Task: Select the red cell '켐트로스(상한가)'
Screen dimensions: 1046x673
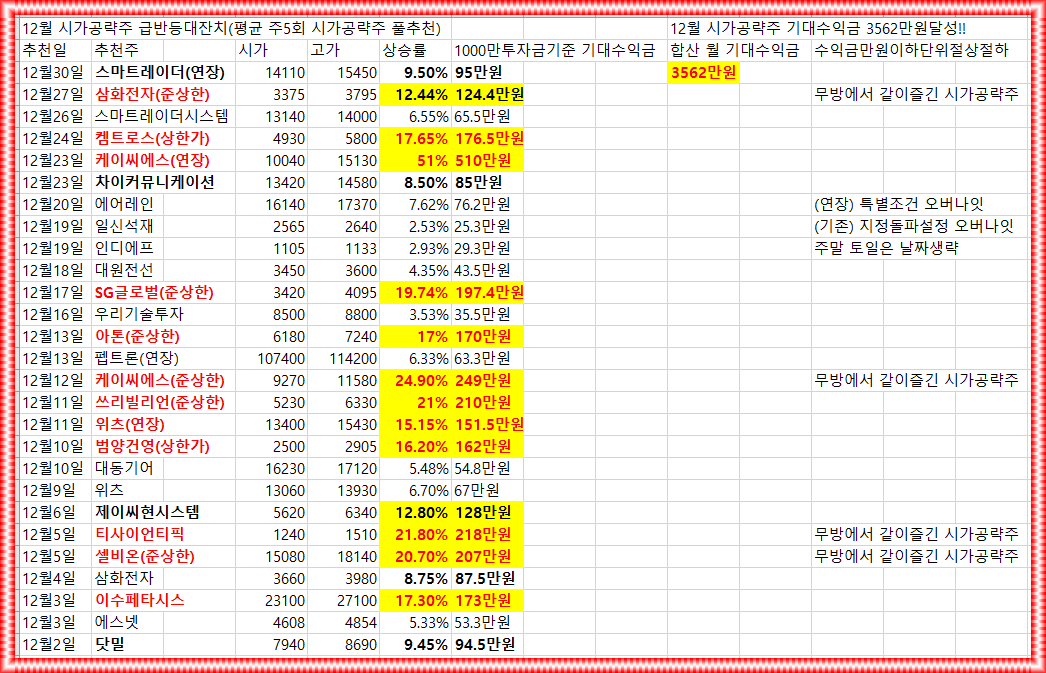Action: coord(152,139)
